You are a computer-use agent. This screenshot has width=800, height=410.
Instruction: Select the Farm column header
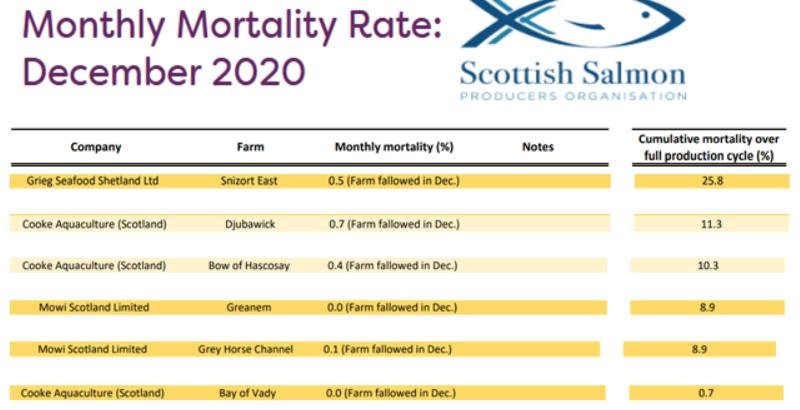250,147
